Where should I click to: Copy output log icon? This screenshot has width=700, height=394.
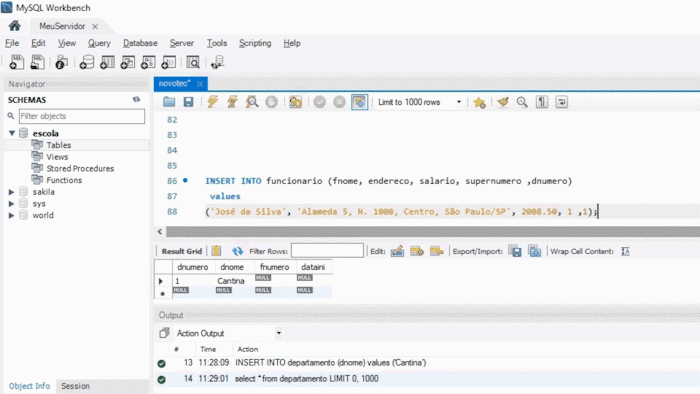point(164,333)
